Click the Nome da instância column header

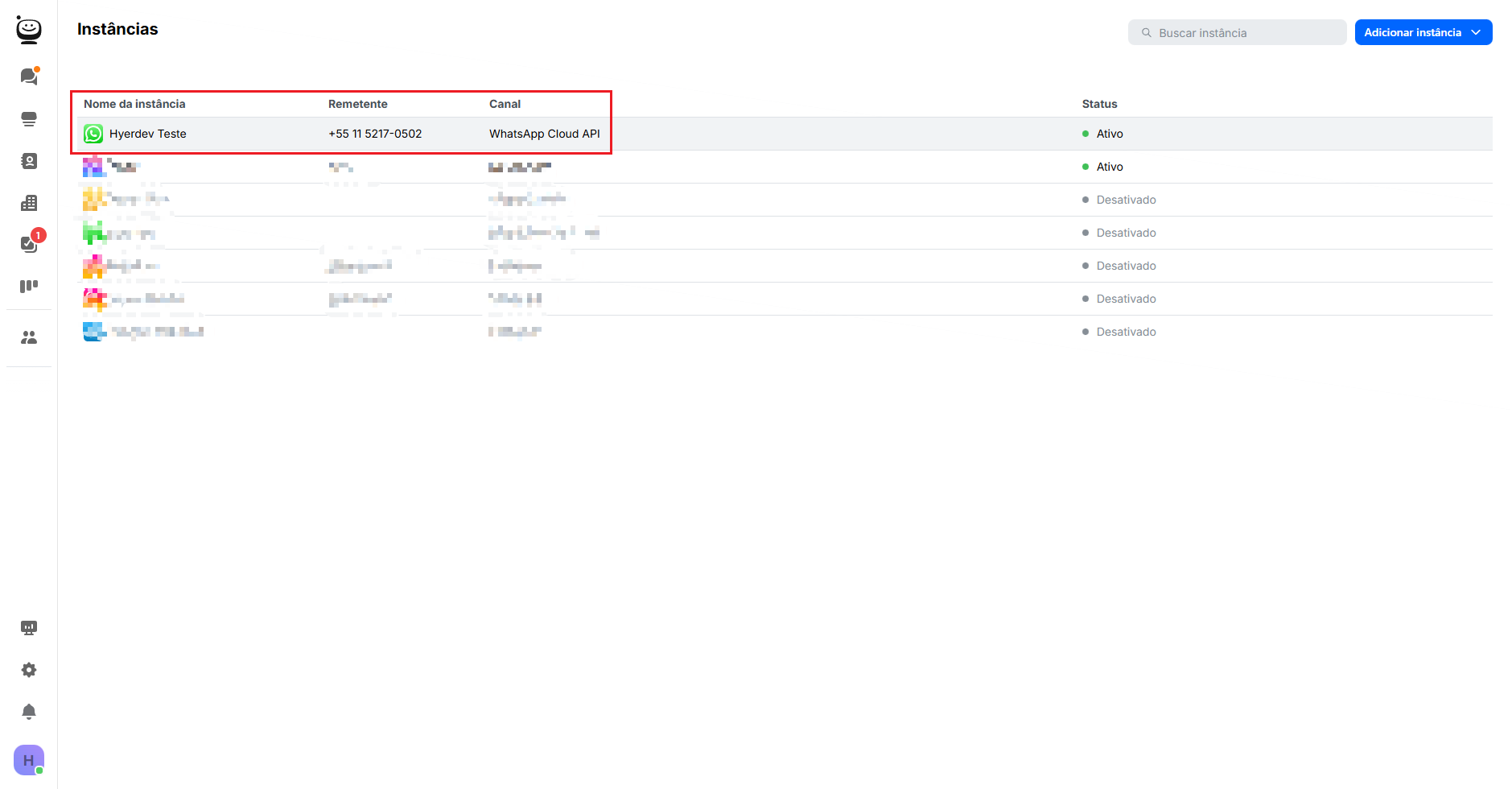pos(134,104)
